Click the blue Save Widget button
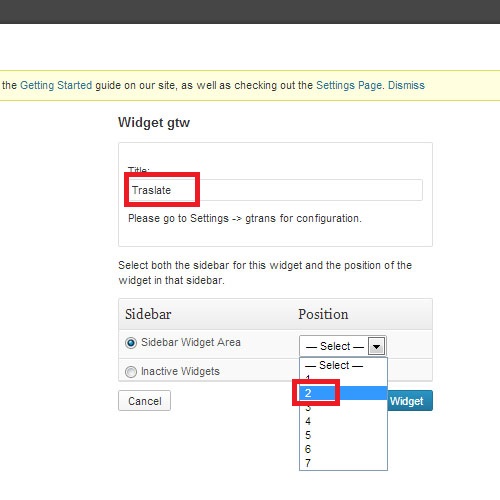 (410, 401)
